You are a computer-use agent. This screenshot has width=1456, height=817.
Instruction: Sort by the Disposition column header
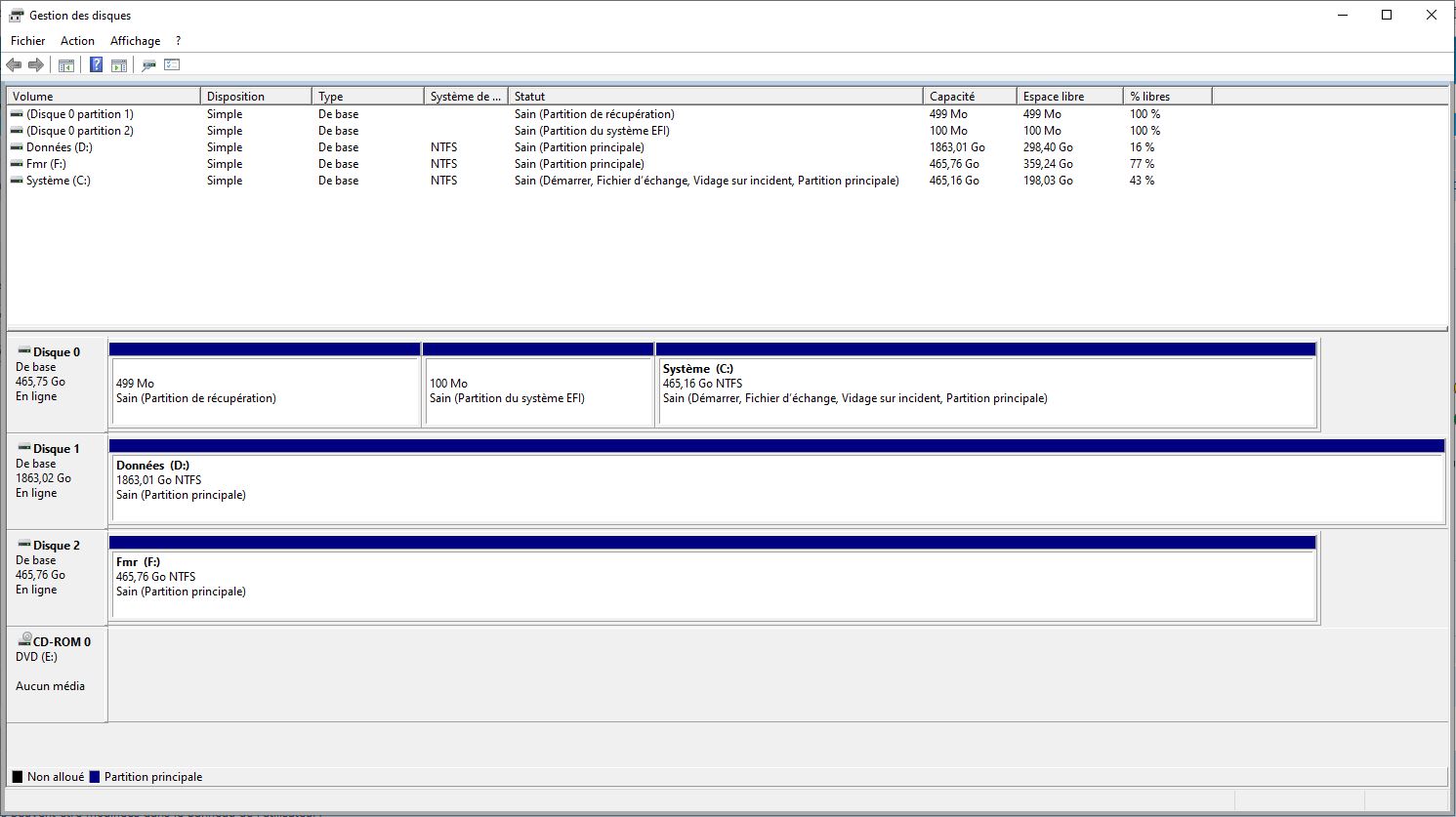(256, 97)
